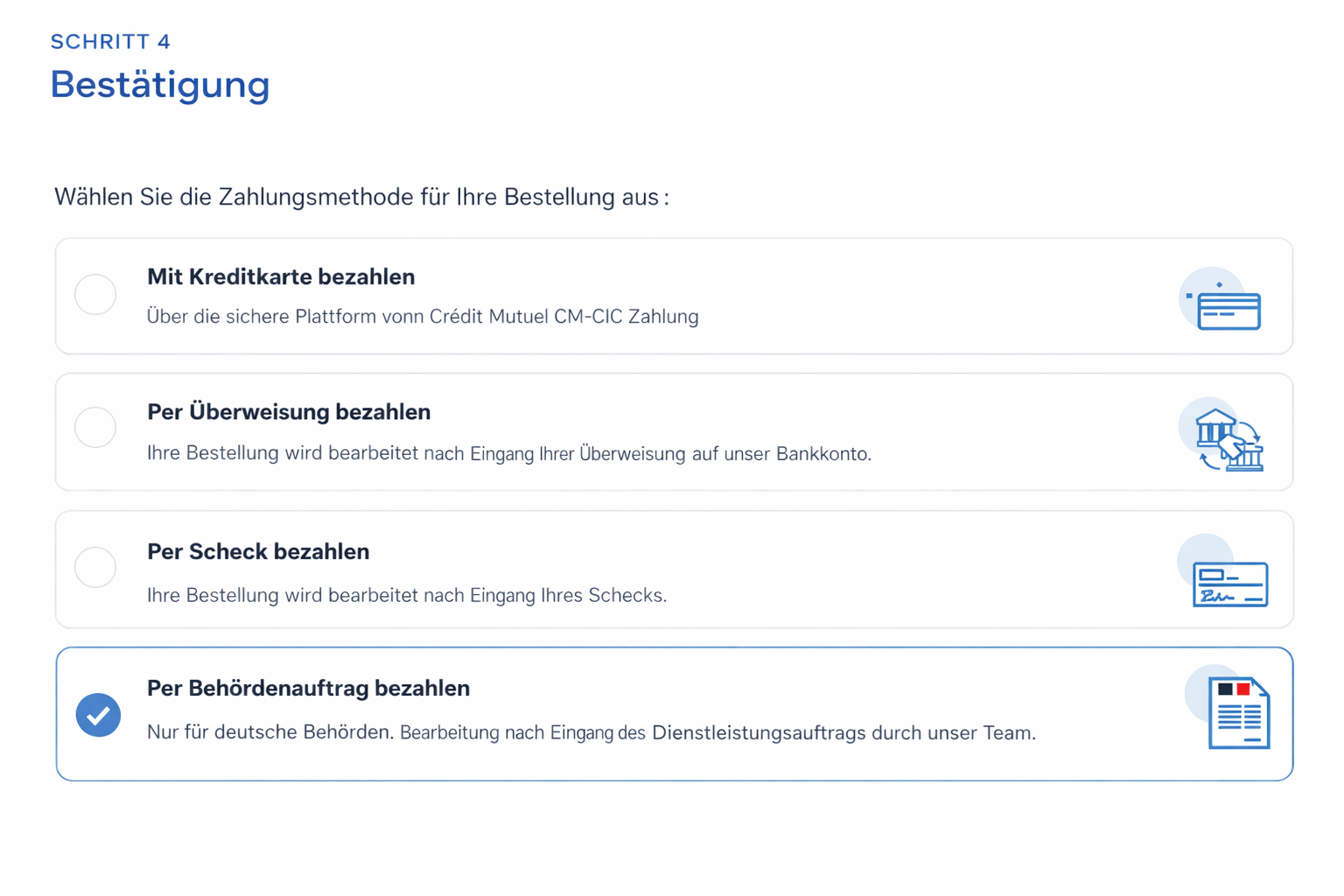Screen dimensions: 1344x896
Task: Click the "Dienstleistungsauftrags durch unser Team" text
Action: click(x=843, y=733)
